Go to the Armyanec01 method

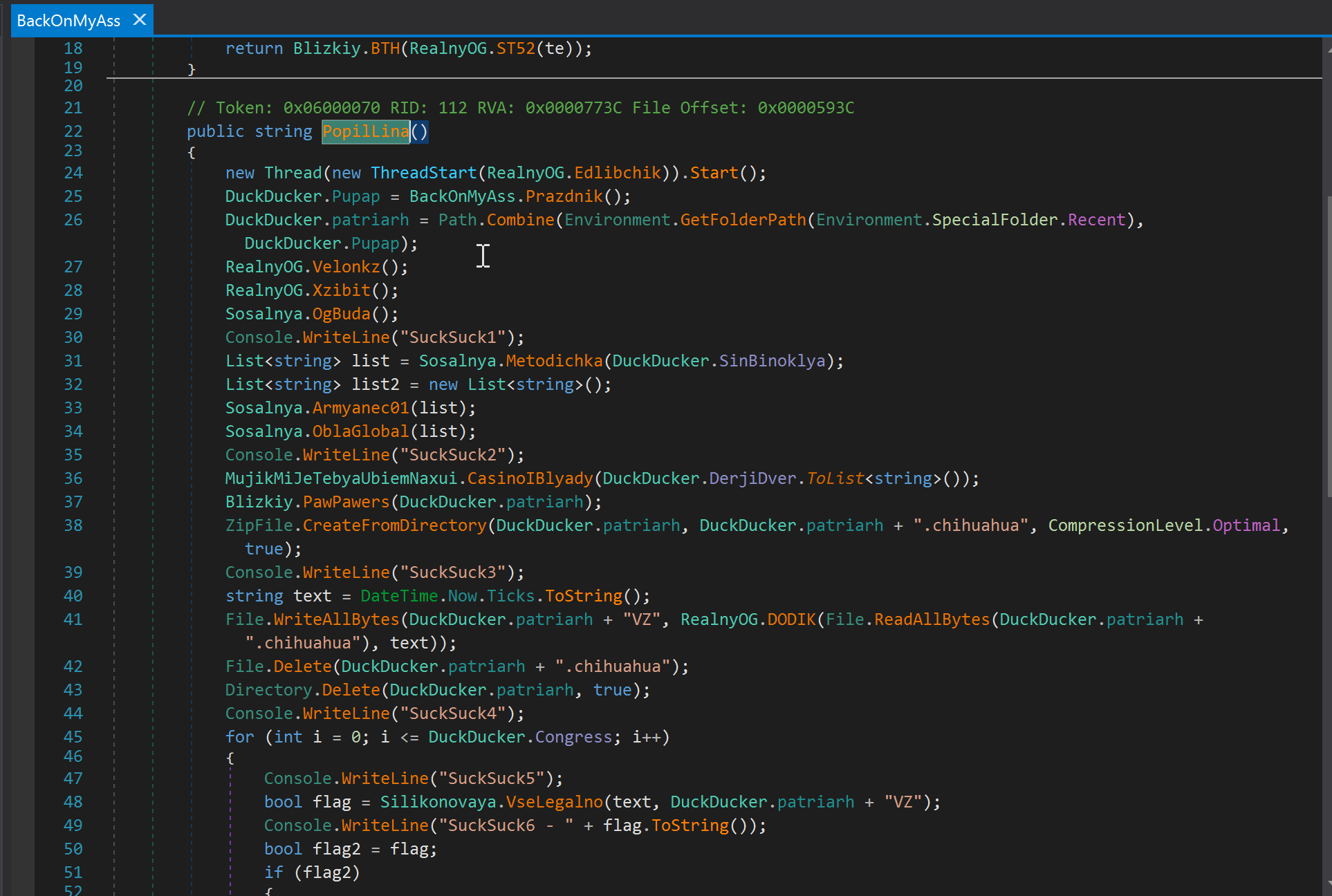click(x=360, y=408)
